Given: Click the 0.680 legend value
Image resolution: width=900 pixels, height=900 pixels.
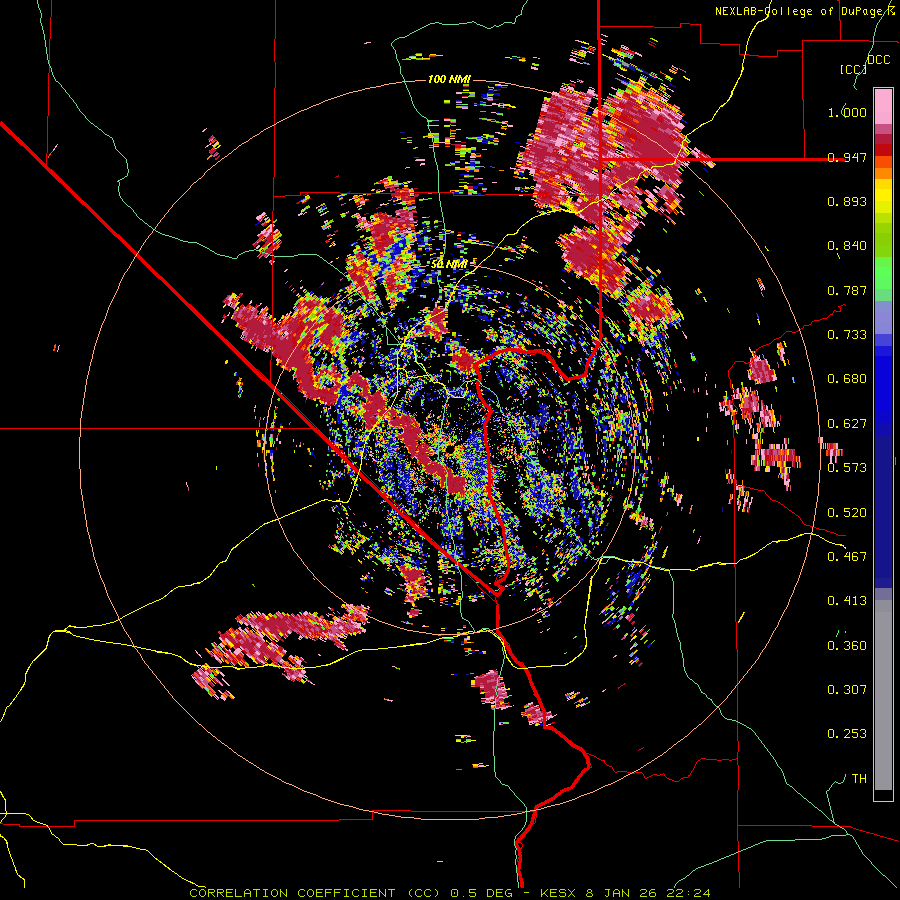Looking at the screenshot, I should coord(847,379).
